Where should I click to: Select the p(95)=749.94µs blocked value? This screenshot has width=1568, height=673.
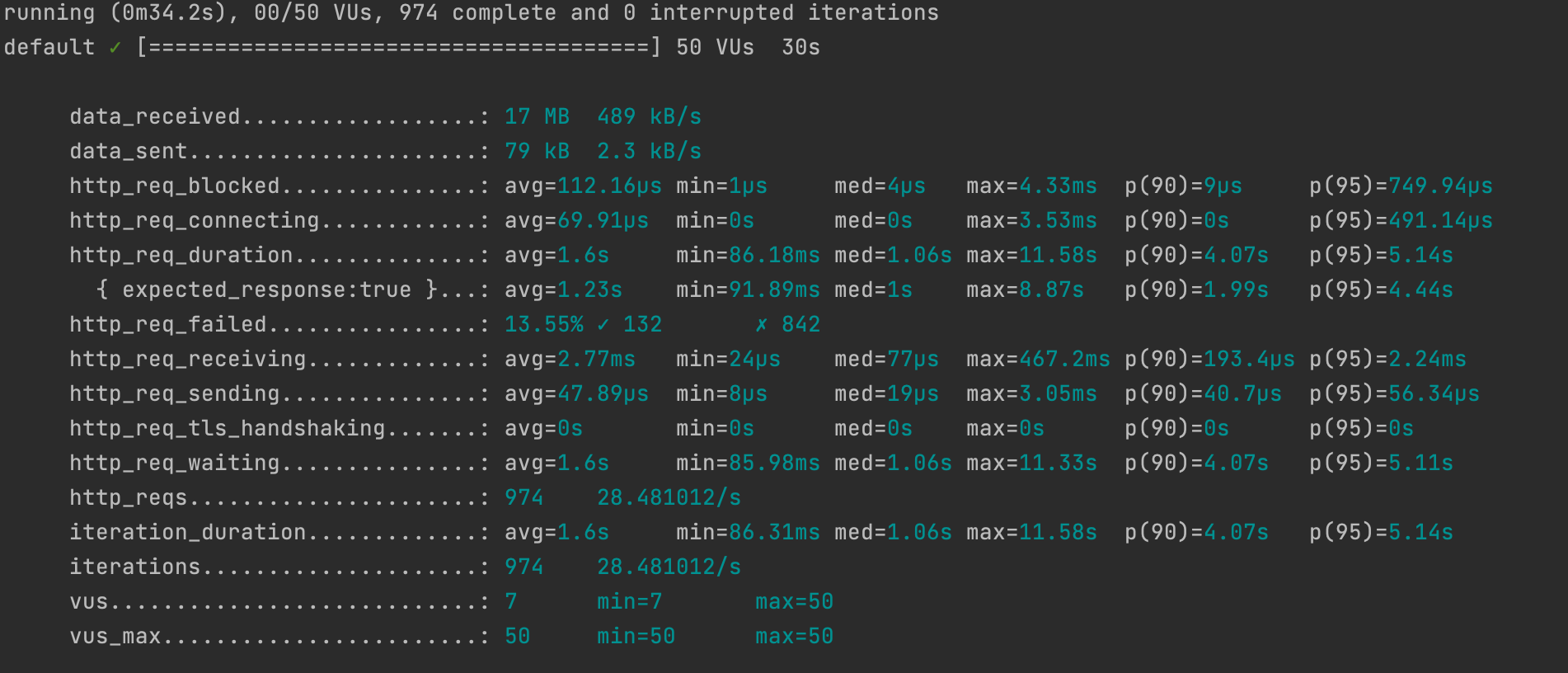(1401, 186)
